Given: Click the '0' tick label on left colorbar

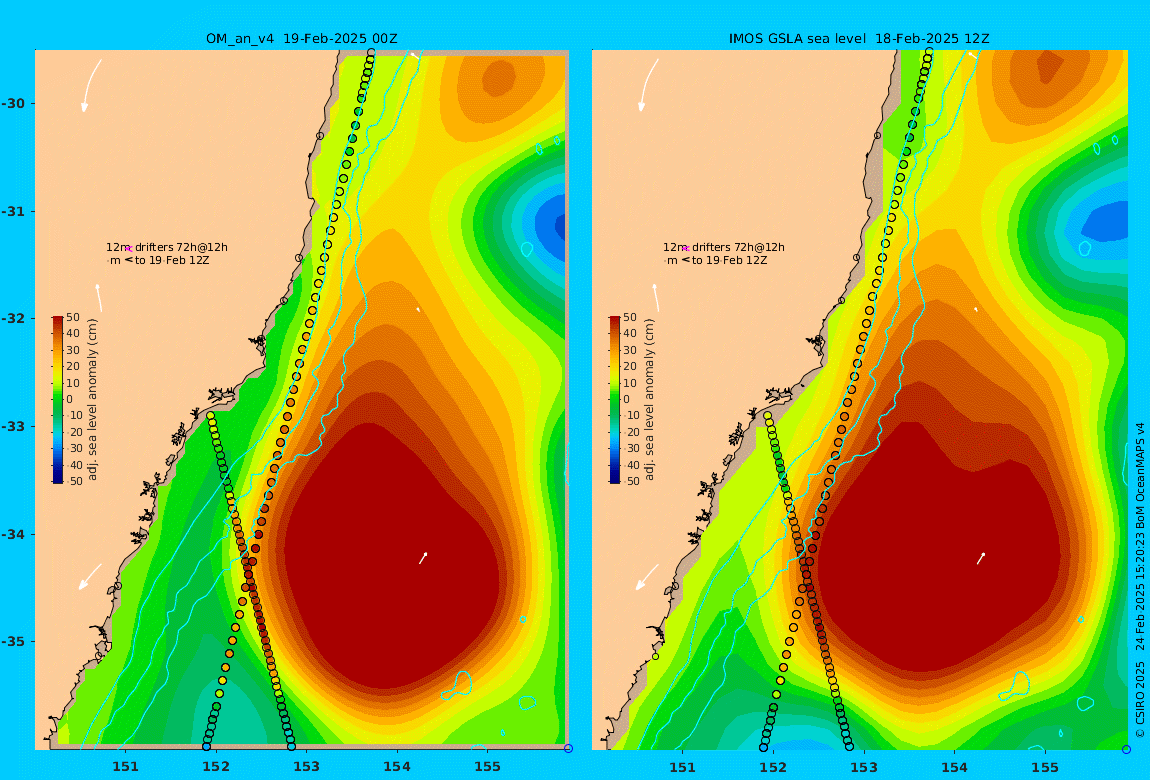Looking at the screenshot, I should 71,400.
